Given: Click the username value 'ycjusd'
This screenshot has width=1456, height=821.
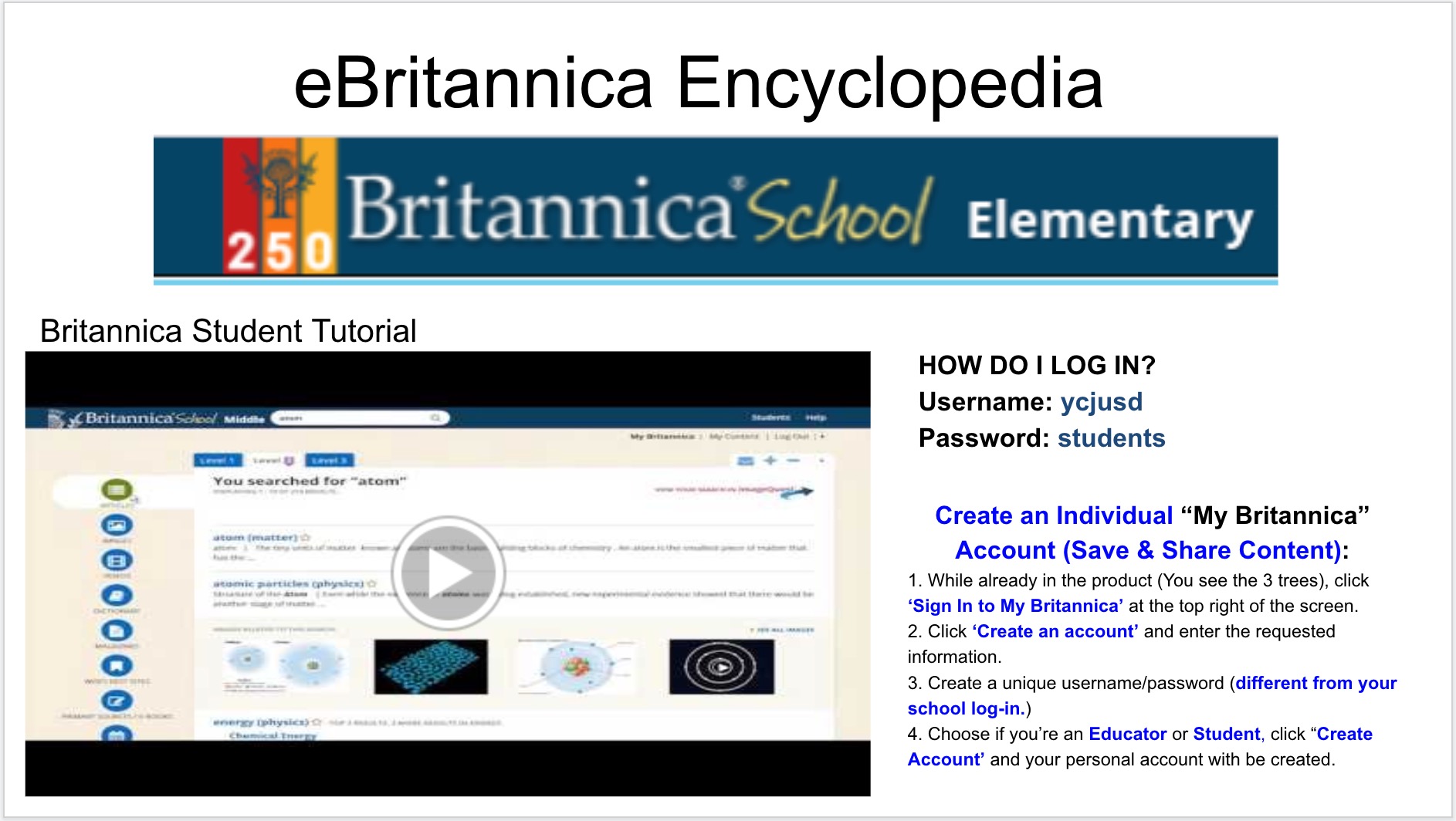Looking at the screenshot, I should [x=1101, y=401].
